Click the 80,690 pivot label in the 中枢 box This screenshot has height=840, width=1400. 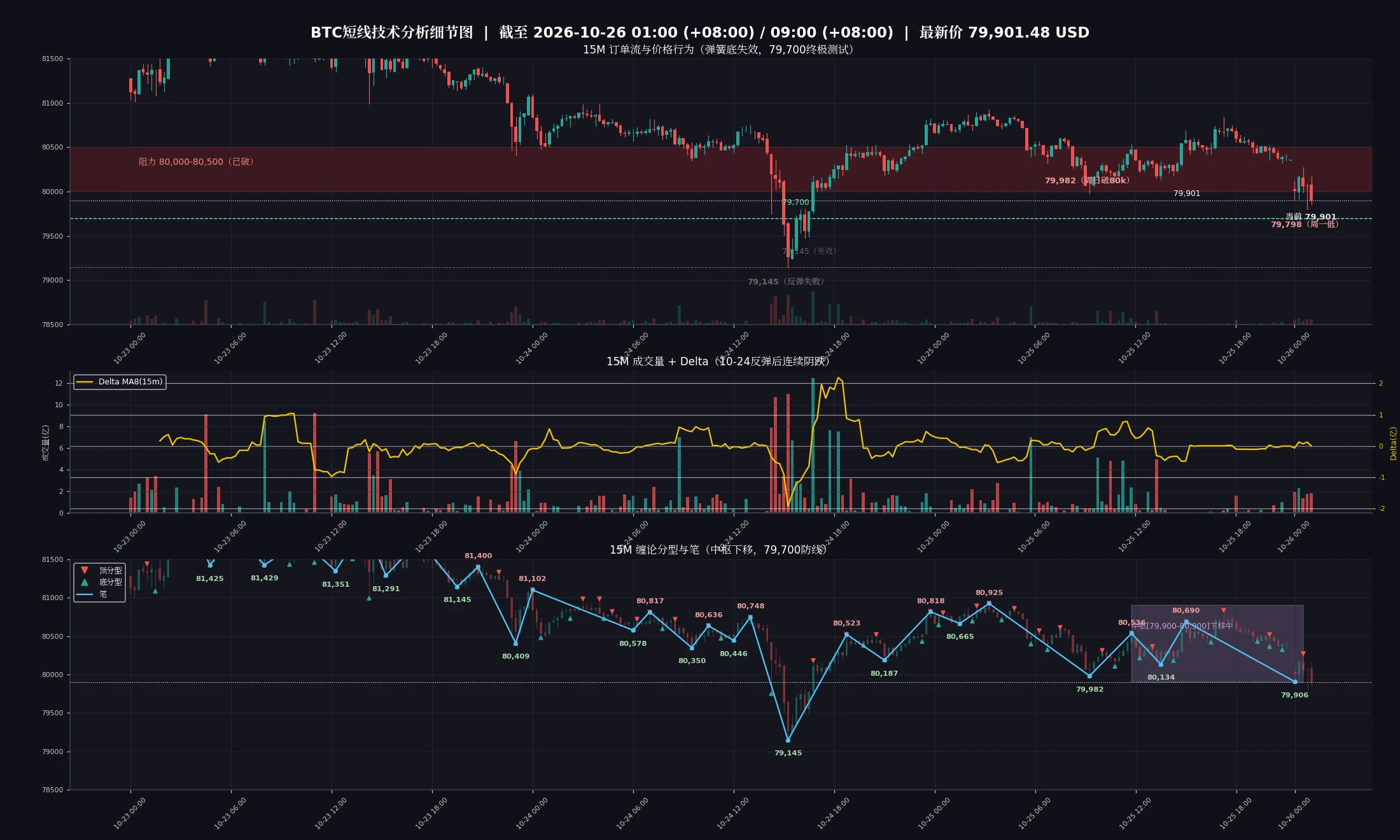pos(1186,610)
